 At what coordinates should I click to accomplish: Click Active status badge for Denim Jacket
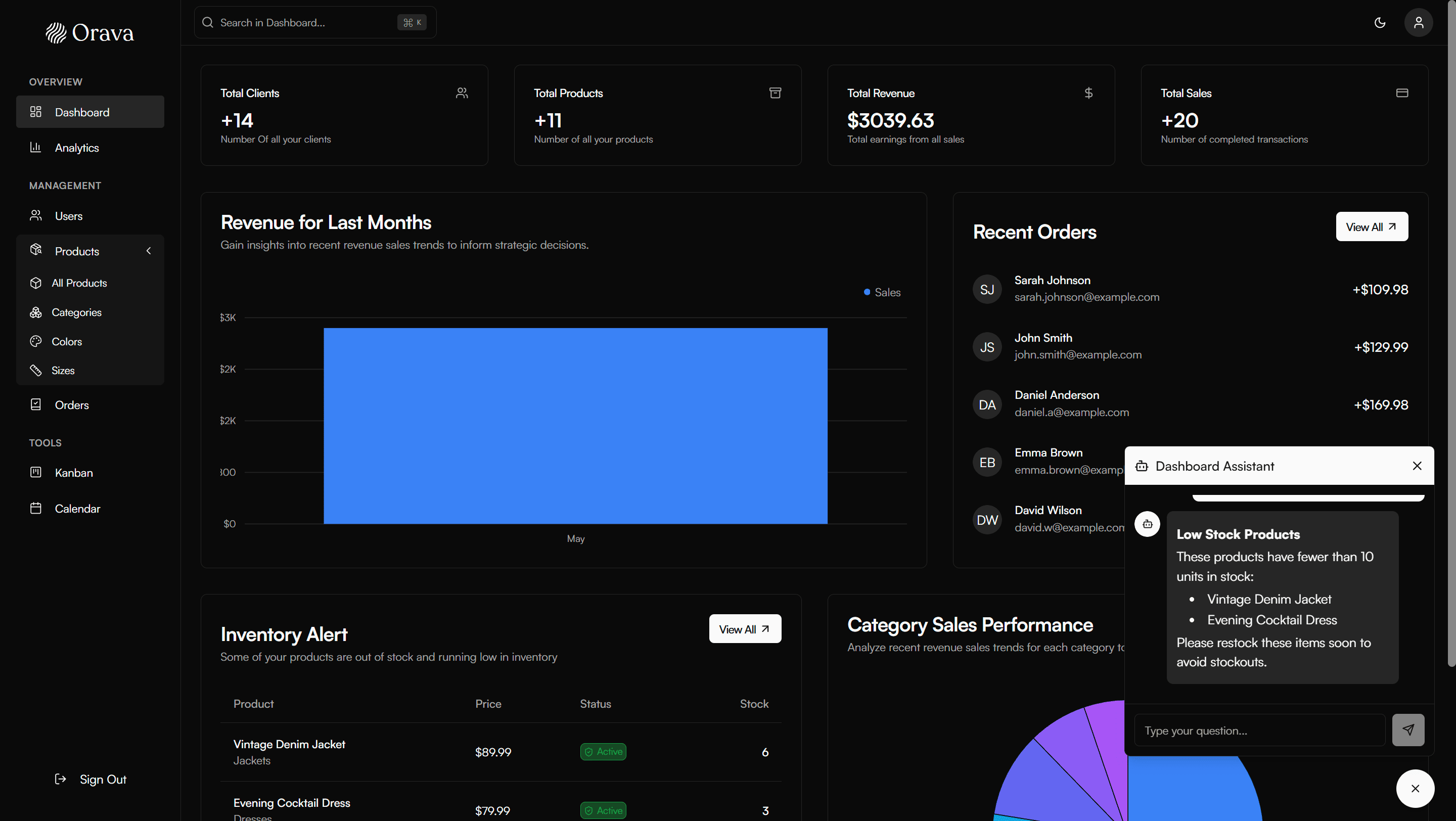pos(603,752)
